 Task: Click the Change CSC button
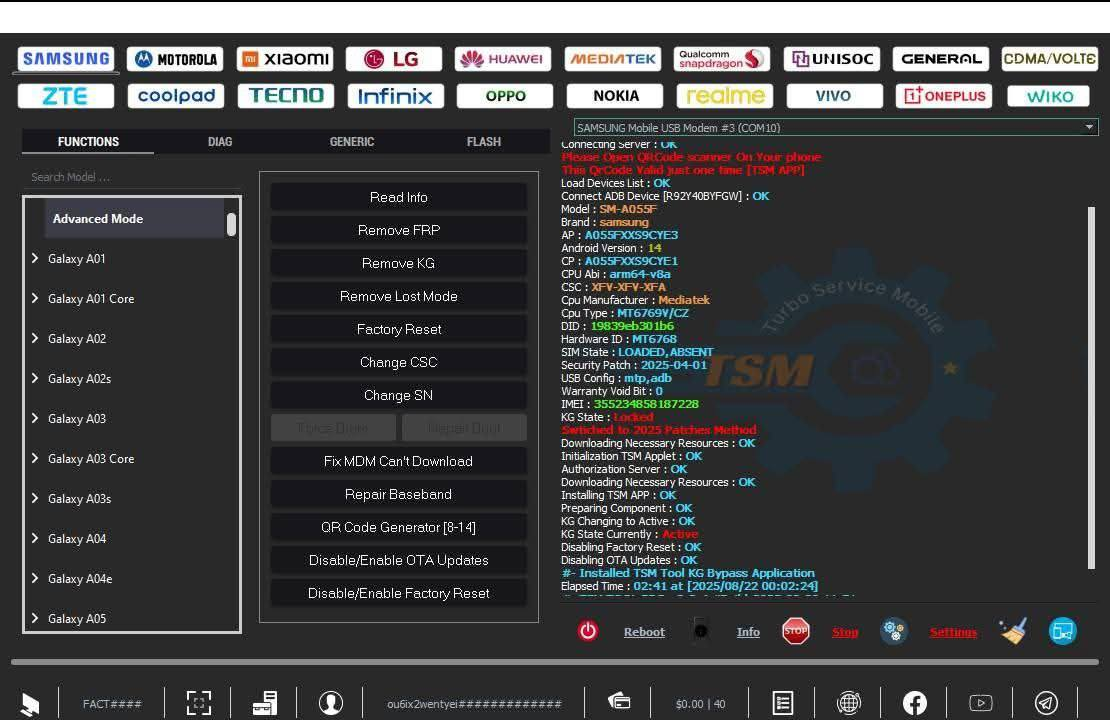click(x=399, y=362)
